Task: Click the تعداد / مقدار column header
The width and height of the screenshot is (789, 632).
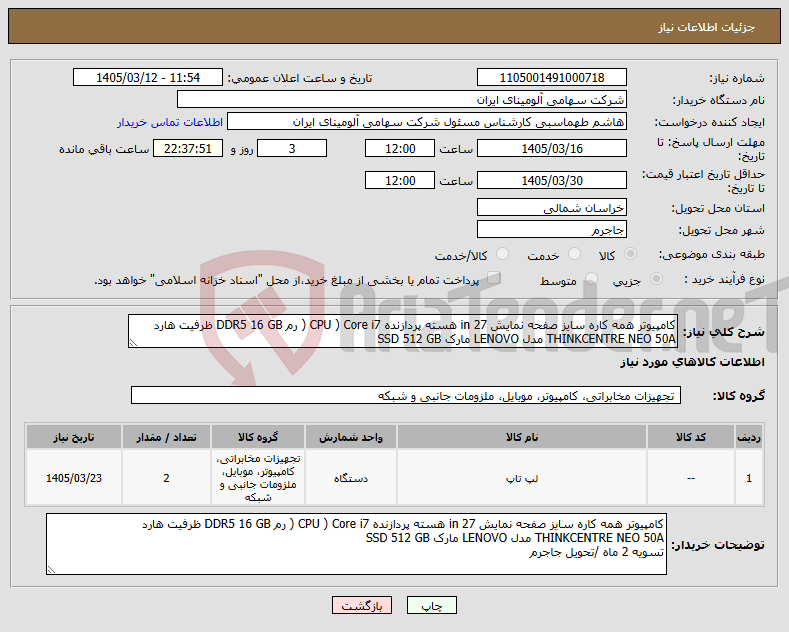Action: coord(167,437)
